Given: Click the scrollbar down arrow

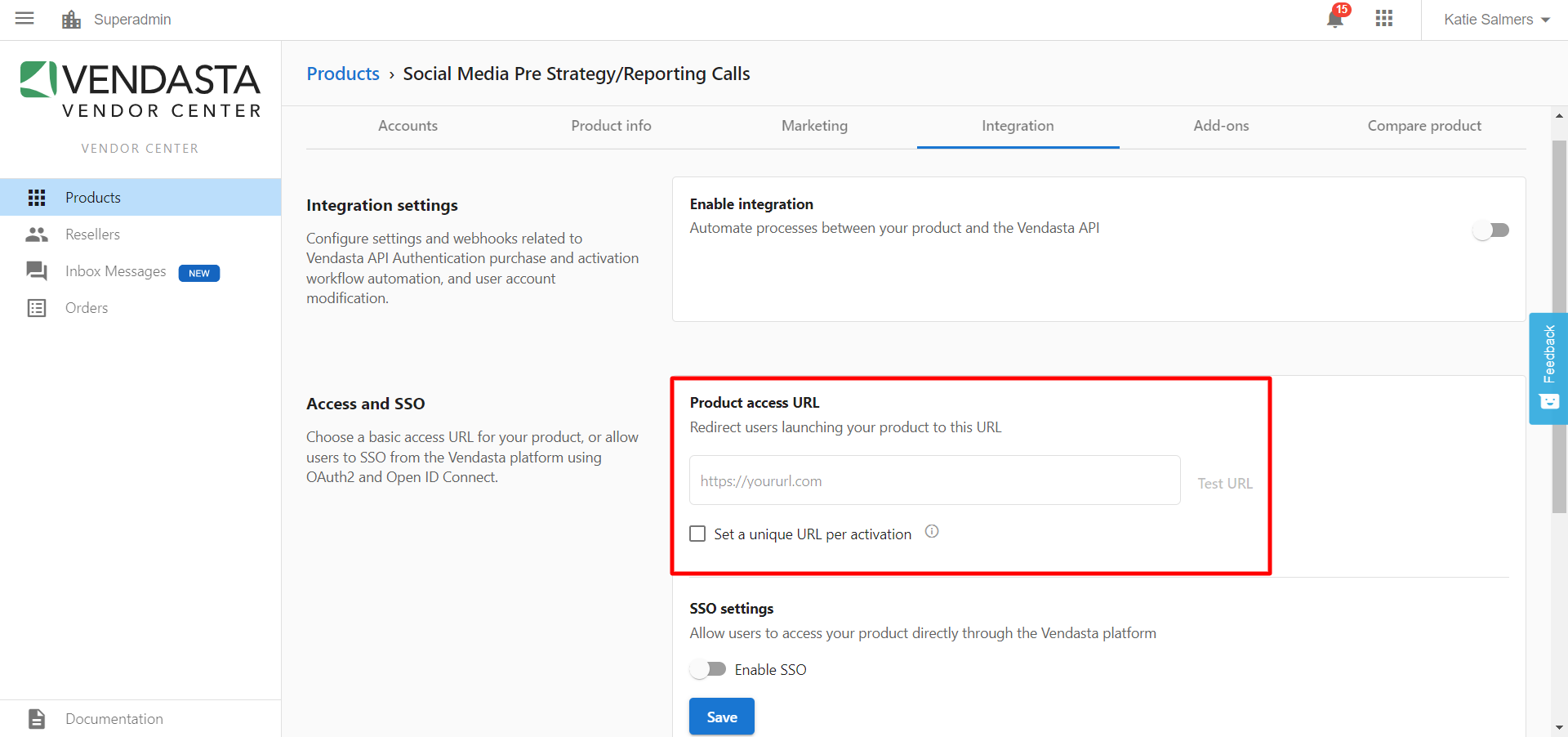Looking at the screenshot, I should 1560,727.
